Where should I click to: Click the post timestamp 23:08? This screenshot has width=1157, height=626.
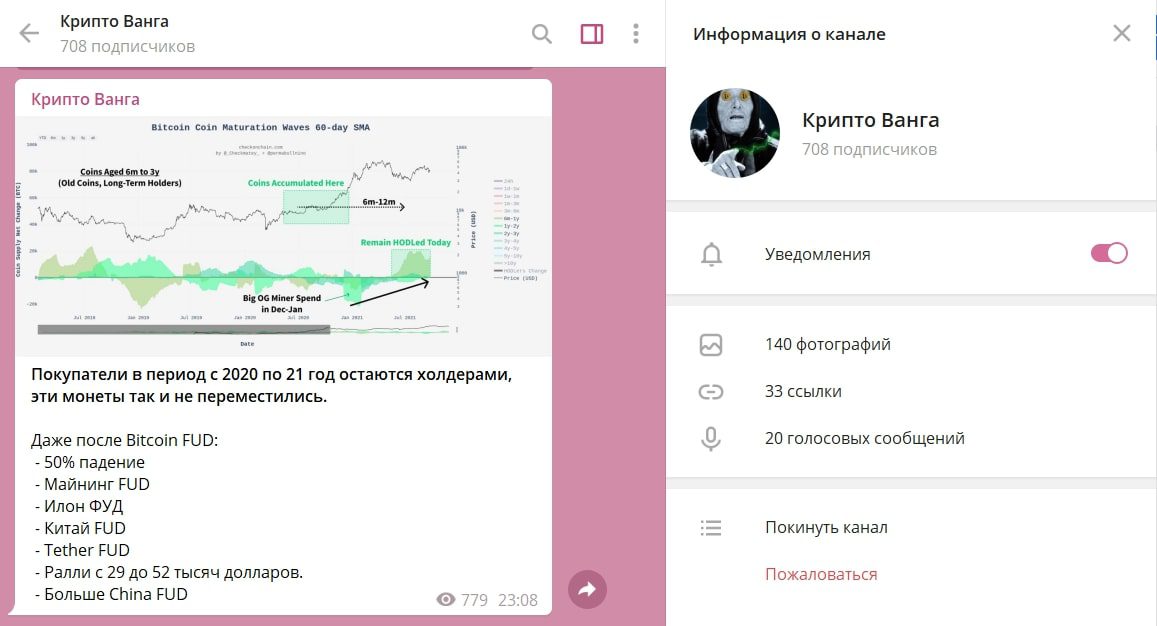[517, 600]
